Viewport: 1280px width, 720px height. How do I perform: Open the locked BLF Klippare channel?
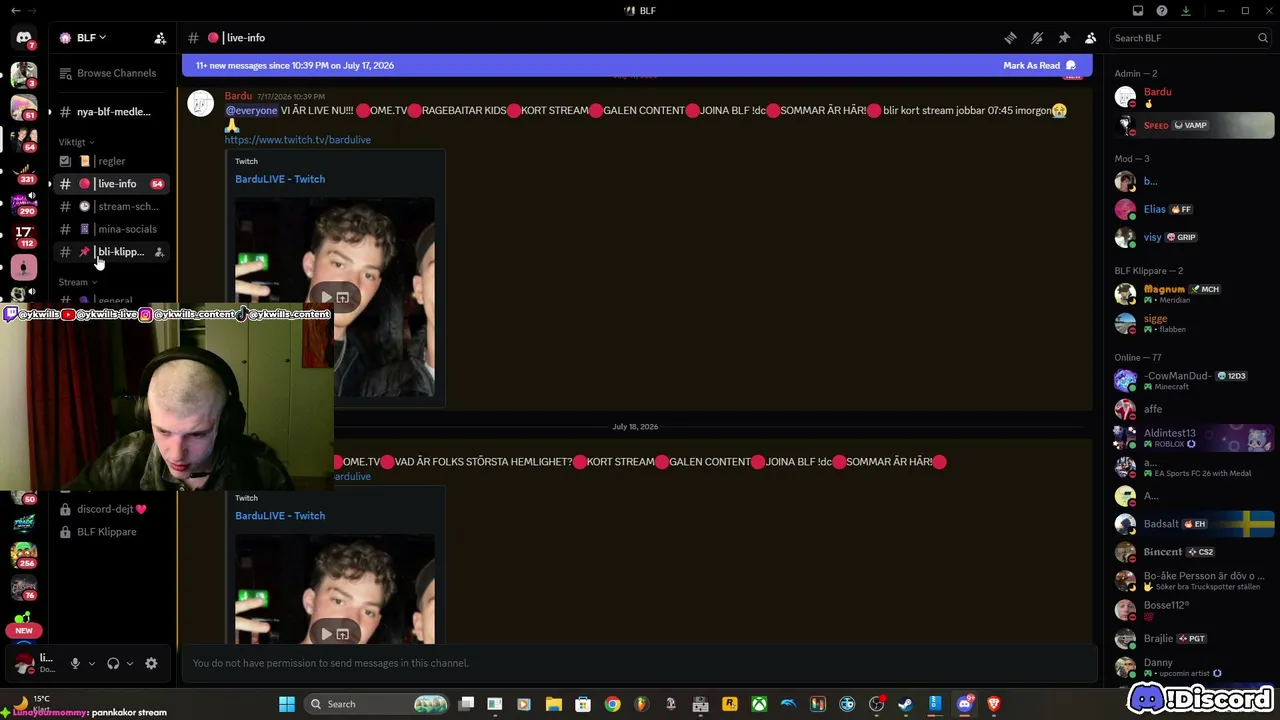click(111, 532)
